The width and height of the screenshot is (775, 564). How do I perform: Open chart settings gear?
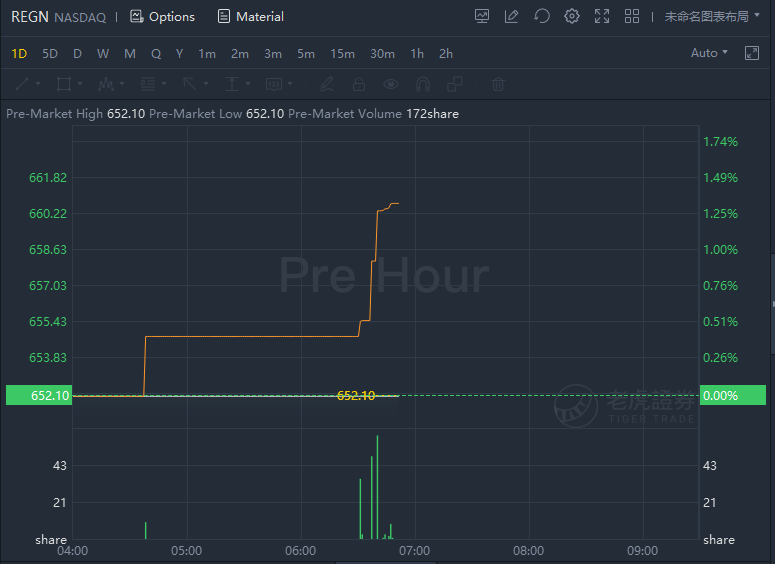pyautogui.click(x=572, y=16)
